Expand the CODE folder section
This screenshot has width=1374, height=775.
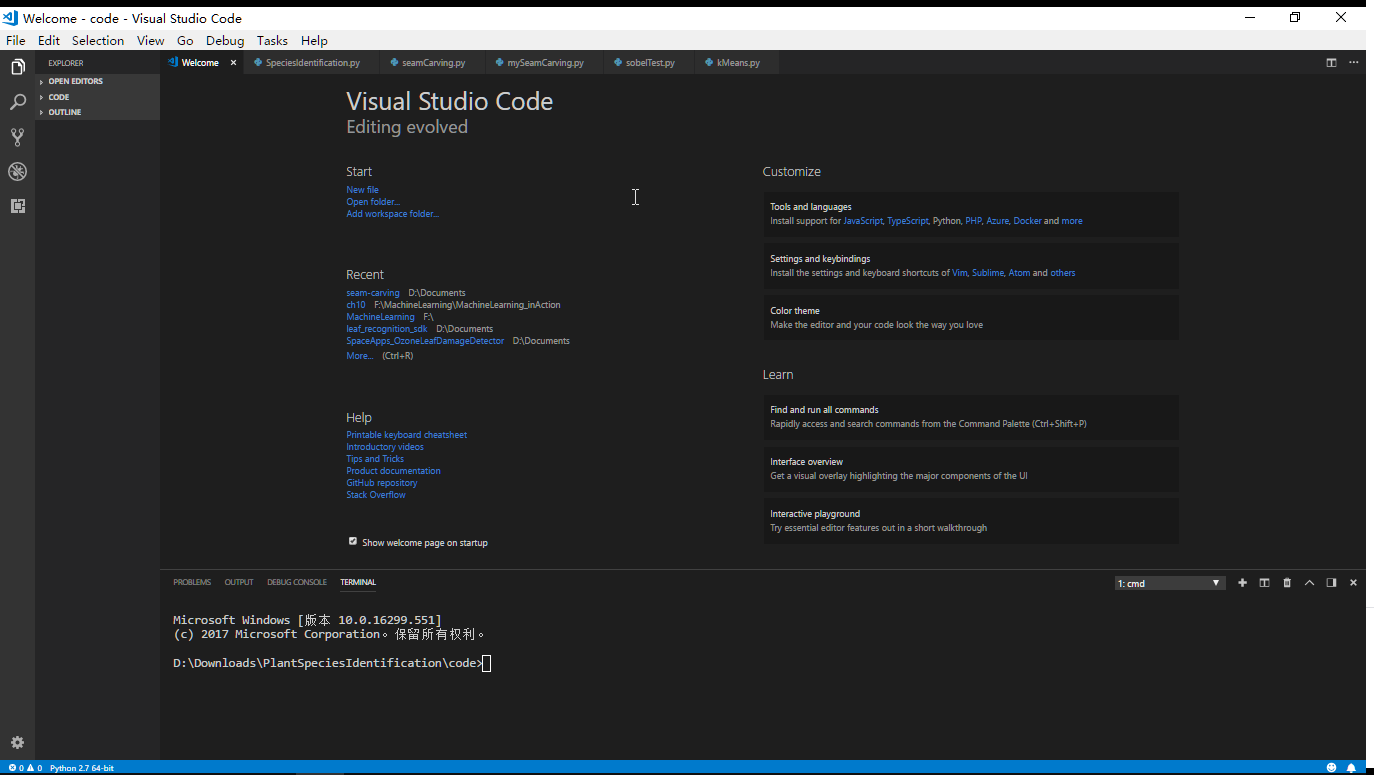pyautogui.click(x=97, y=97)
